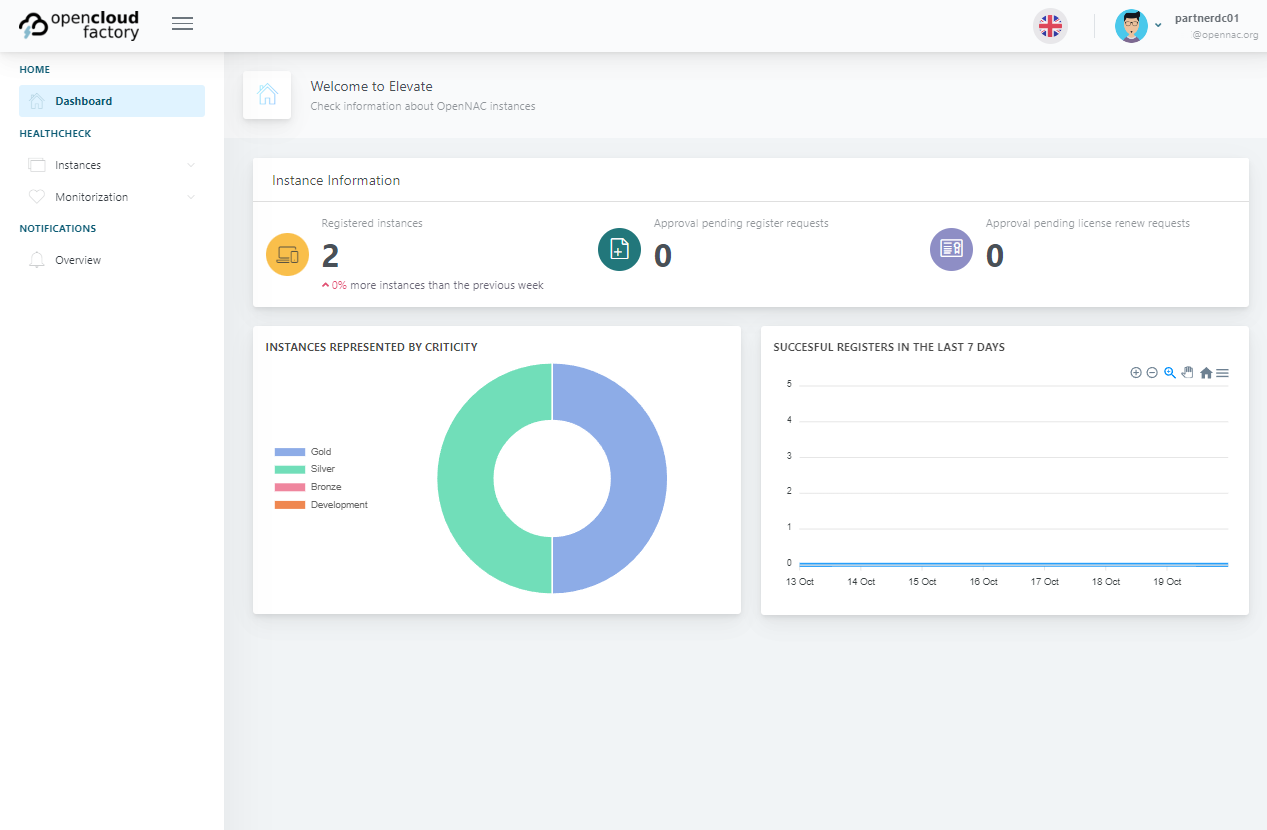Toggle Bronze series in the chart legend

point(308,487)
